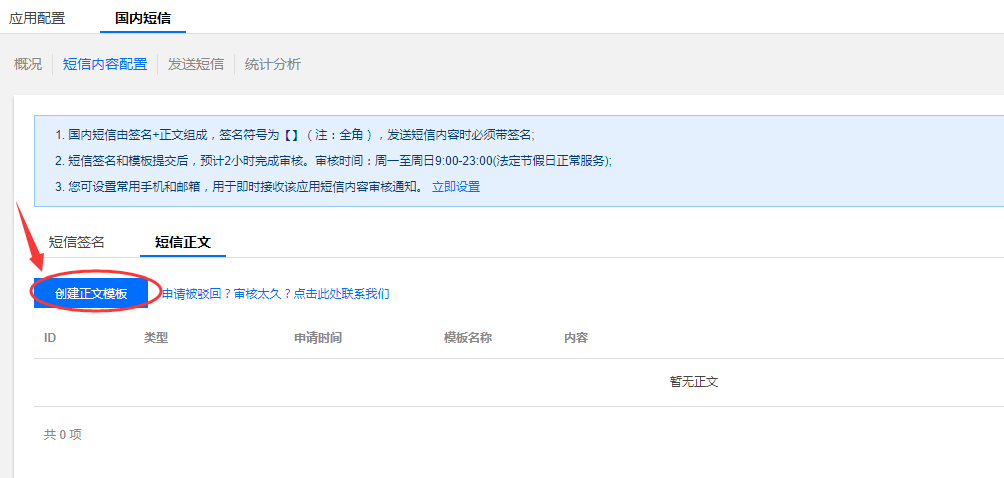Click the ID column header

click(50, 338)
